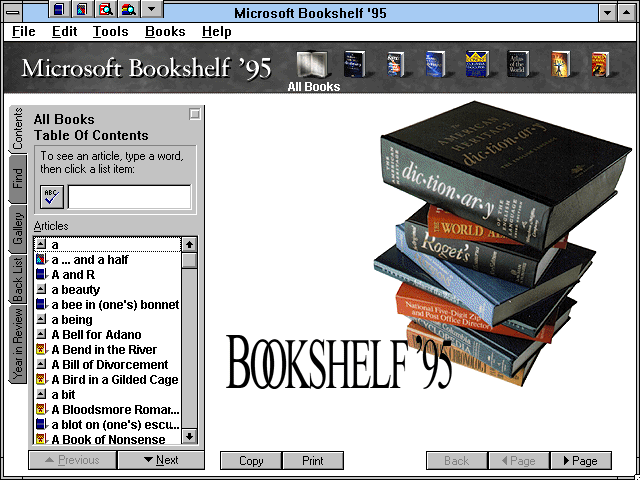Switch to the Back List tab
The height and width of the screenshot is (480, 640).
pyautogui.click(x=18, y=280)
